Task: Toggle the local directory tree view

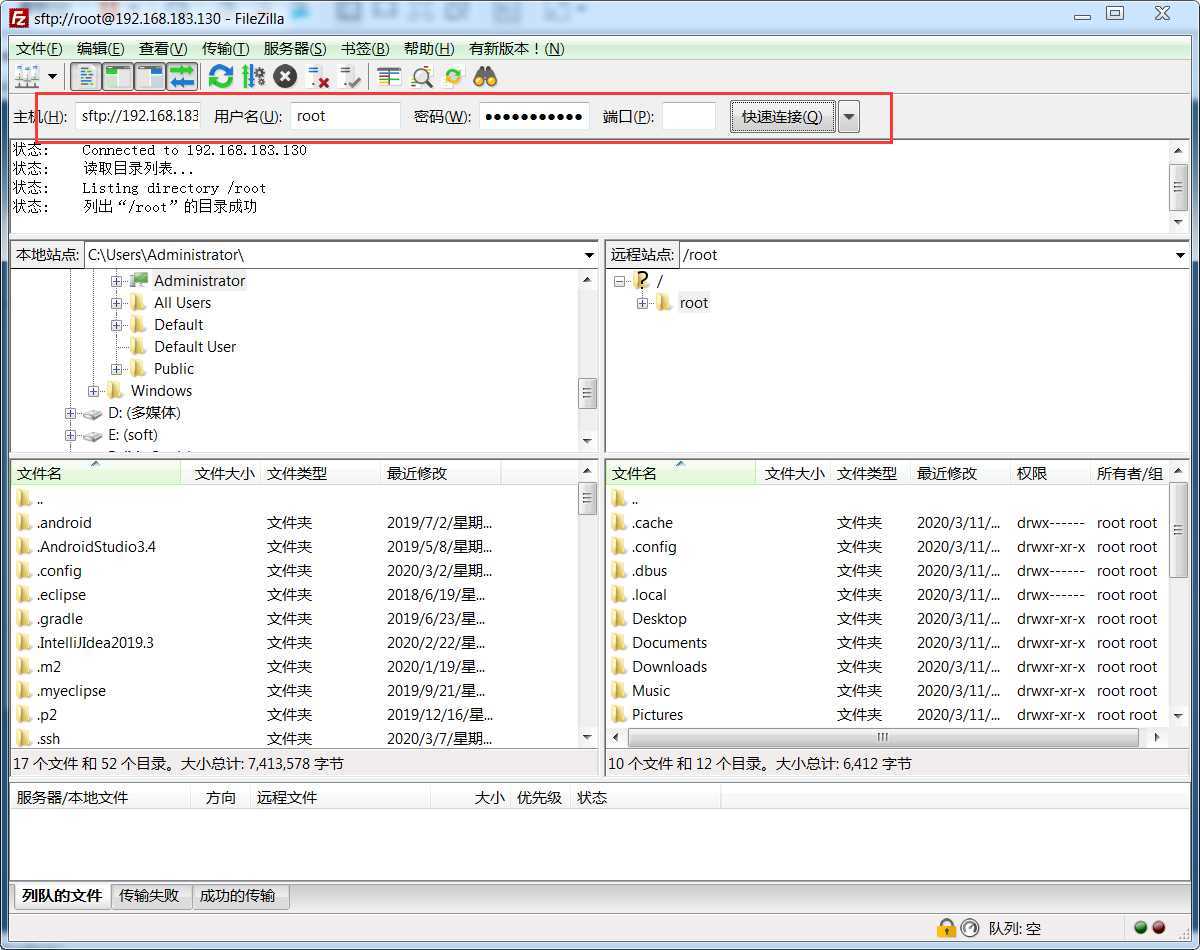Action: [118, 77]
